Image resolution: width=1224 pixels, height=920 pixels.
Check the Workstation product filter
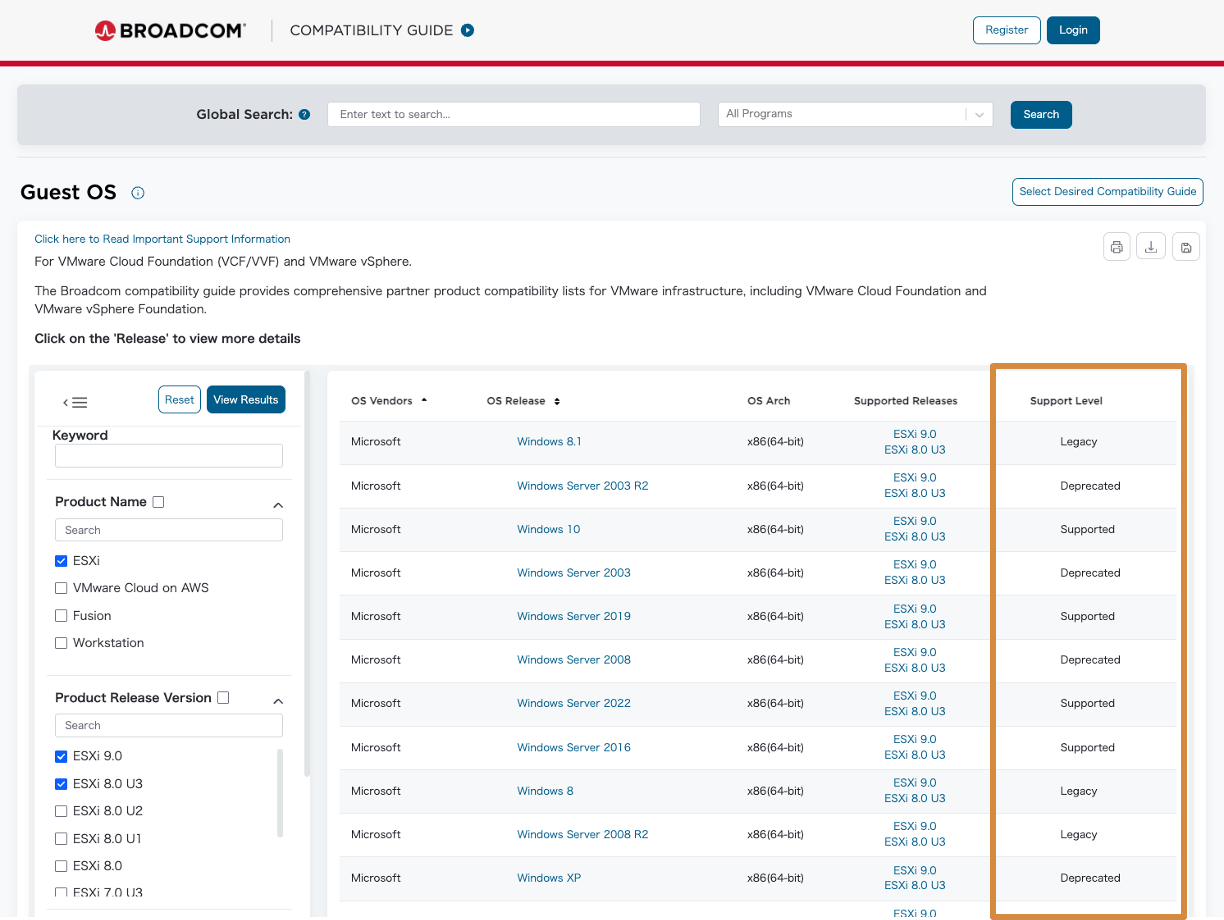[60, 643]
